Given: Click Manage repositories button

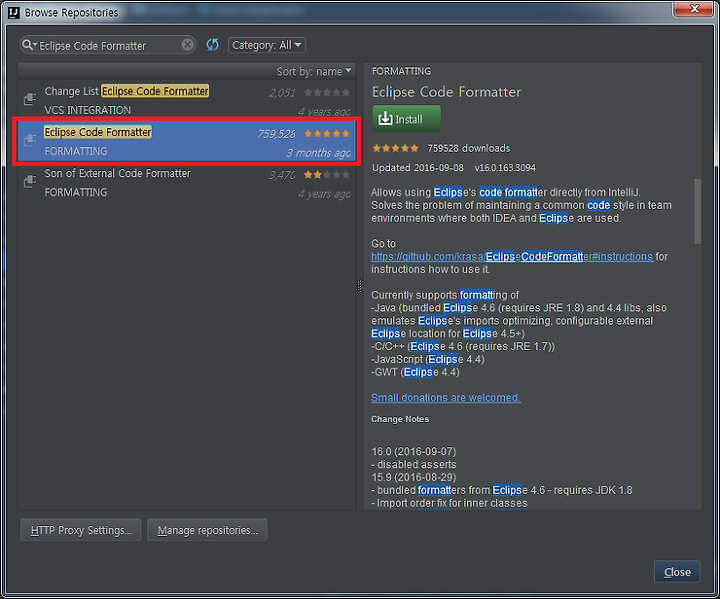Looking at the screenshot, I should [208, 530].
